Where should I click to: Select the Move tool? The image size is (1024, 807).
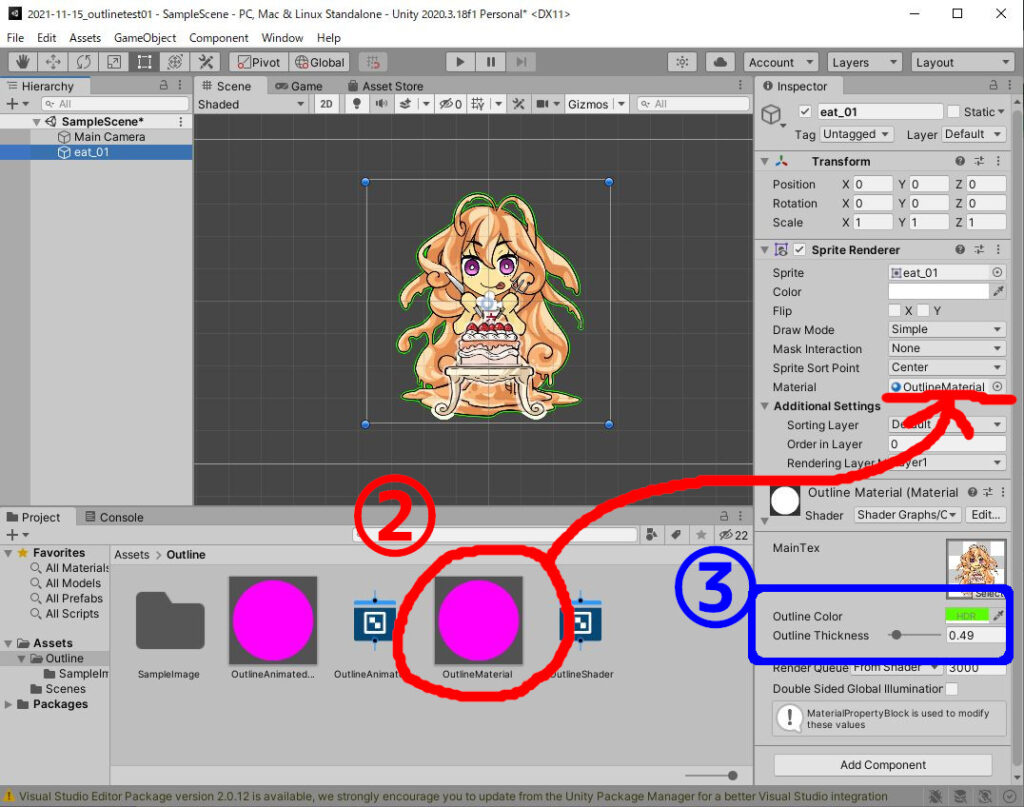tap(53, 62)
